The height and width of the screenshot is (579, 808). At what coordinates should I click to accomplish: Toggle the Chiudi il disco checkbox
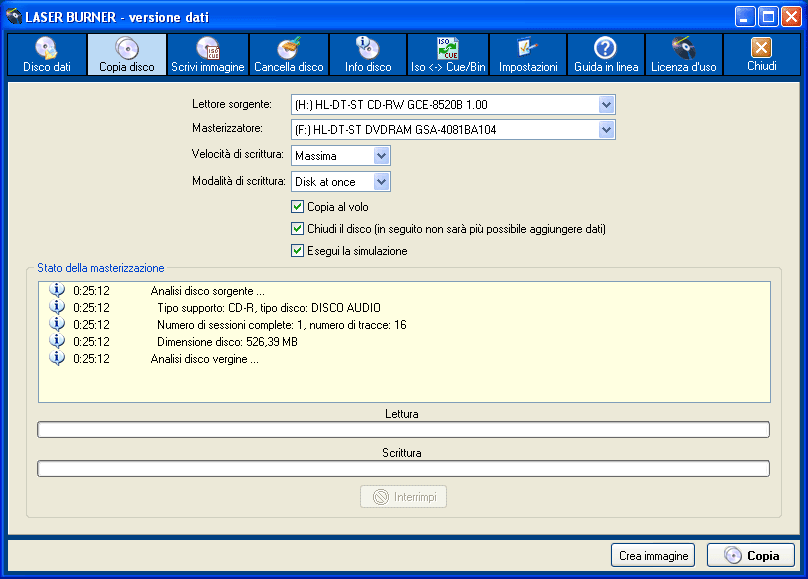[297, 228]
